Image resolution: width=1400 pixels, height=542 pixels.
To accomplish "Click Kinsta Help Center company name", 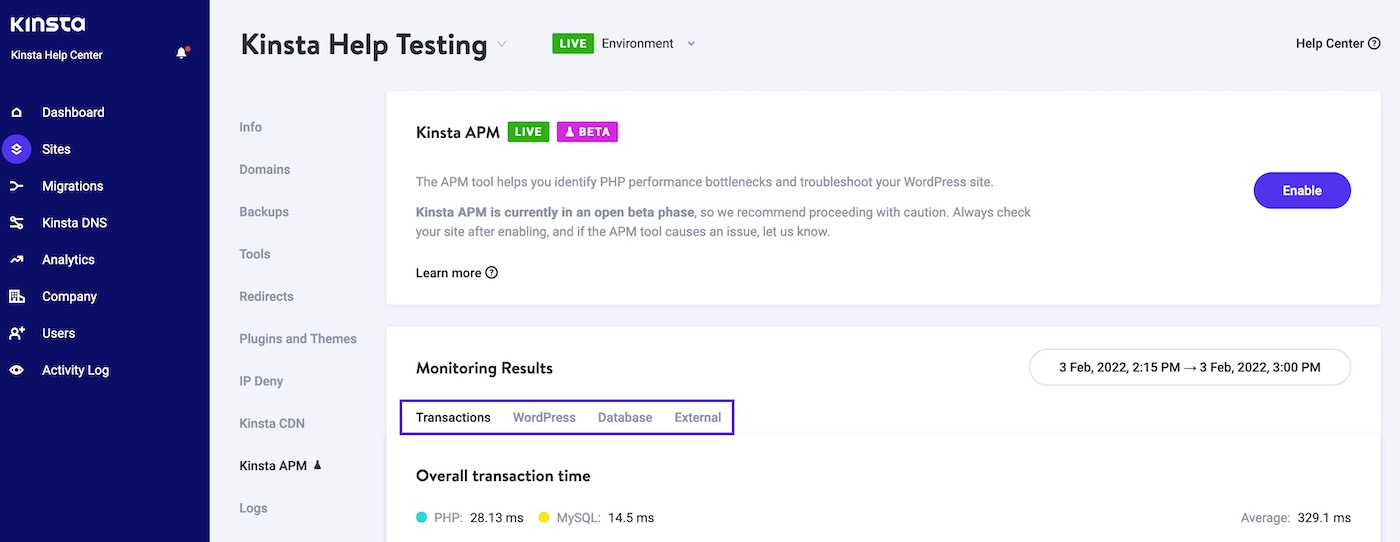I will [57, 55].
